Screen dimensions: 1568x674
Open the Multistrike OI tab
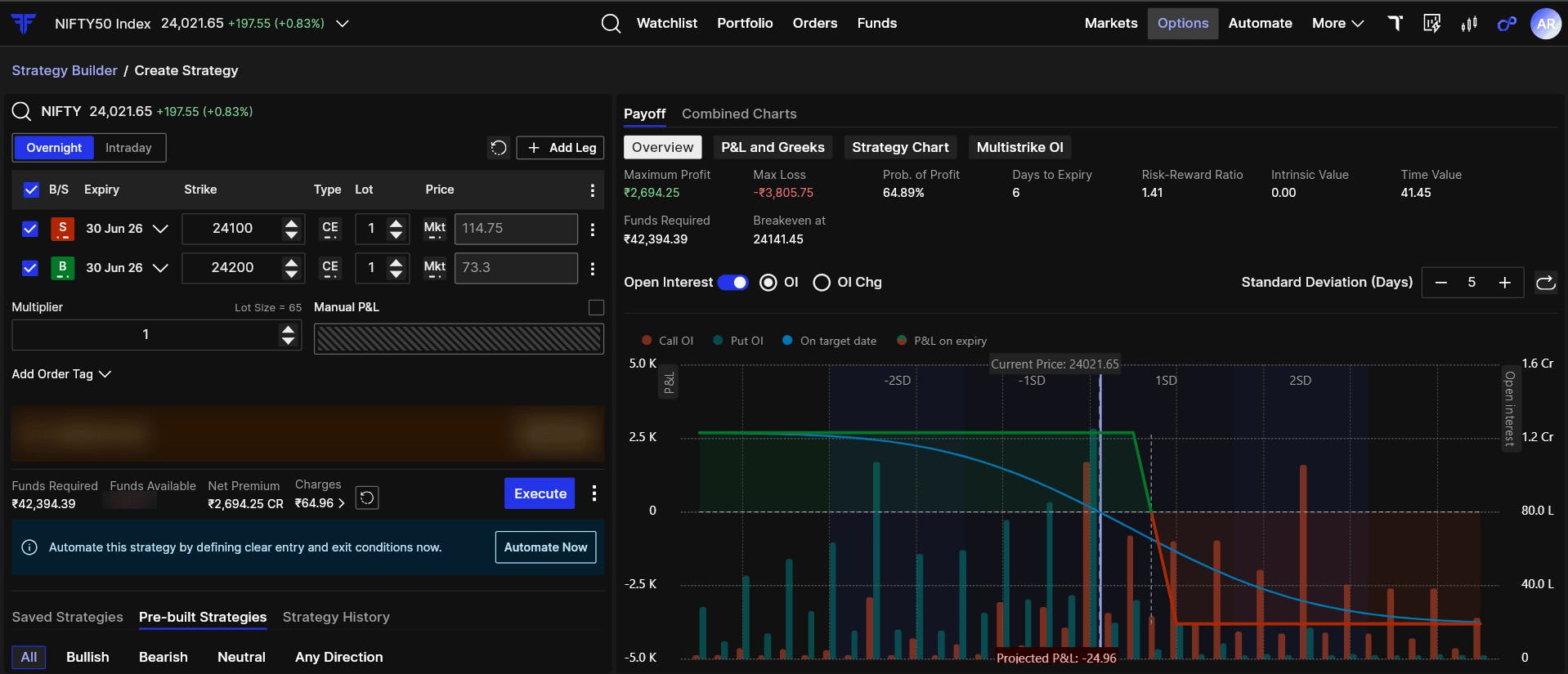1020,148
